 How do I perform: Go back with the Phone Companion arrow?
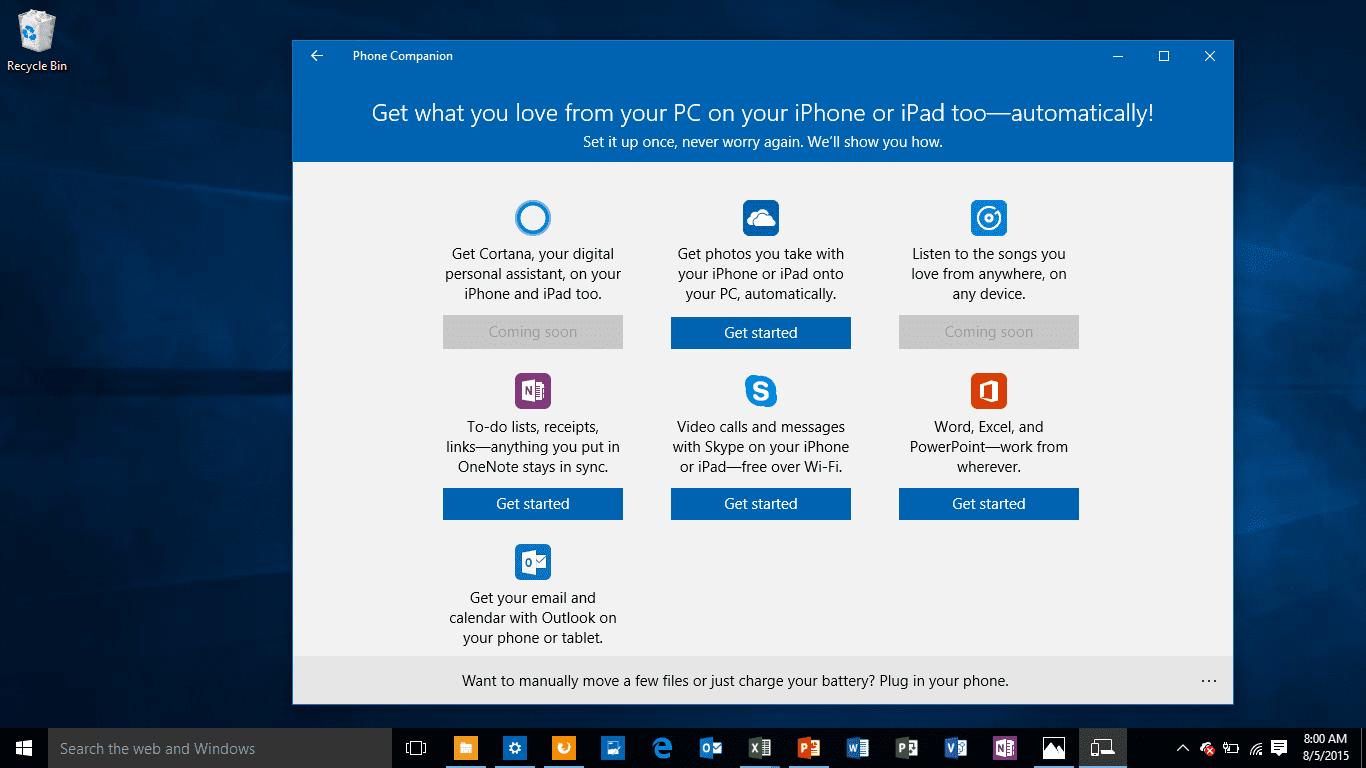pyautogui.click(x=317, y=56)
